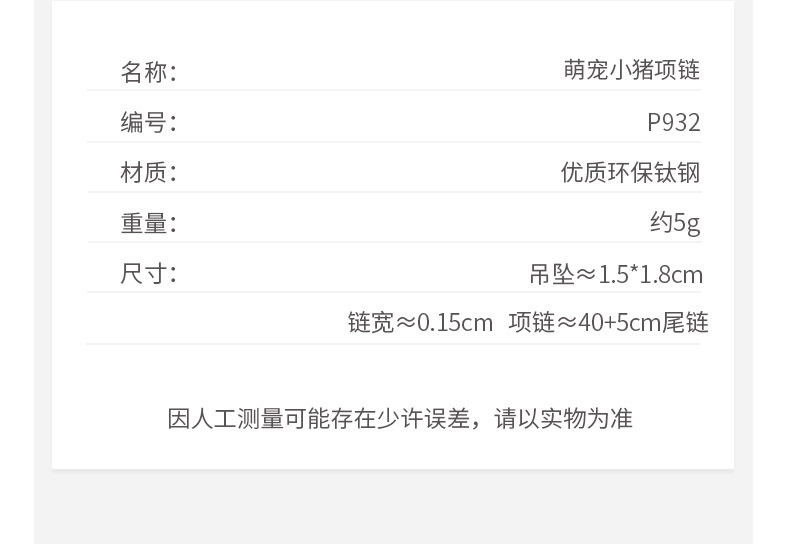This screenshot has width=790, height=544.
Task: Click the 编号 label
Action: [148, 122]
